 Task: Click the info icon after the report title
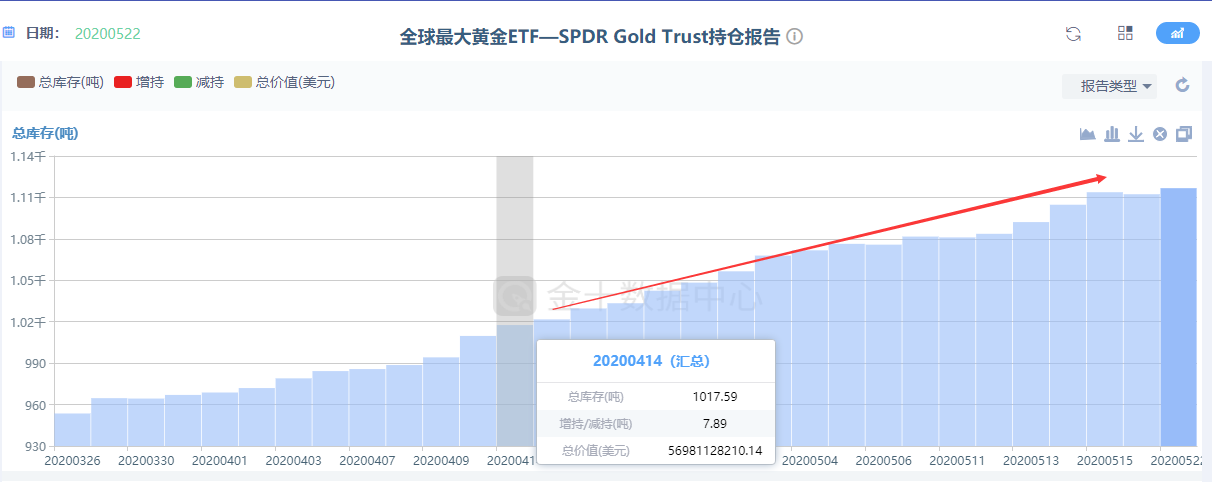(x=795, y=36)
